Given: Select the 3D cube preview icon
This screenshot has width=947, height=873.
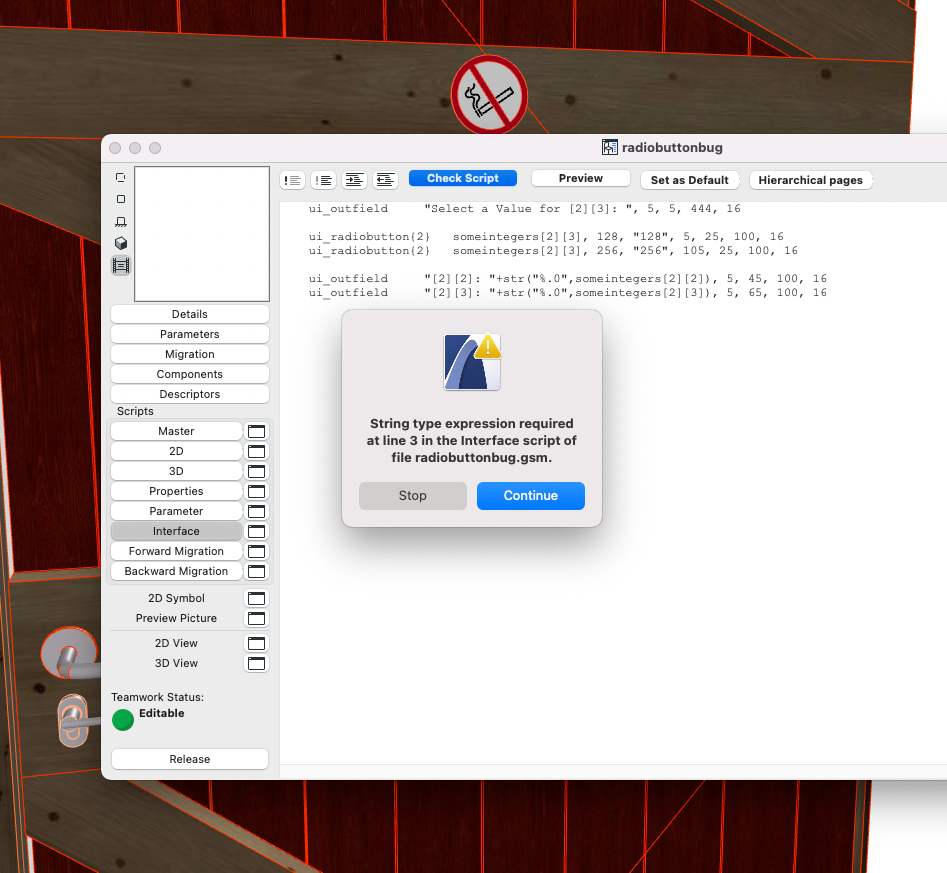Looking at the screenshot, I should click(121, 243).
